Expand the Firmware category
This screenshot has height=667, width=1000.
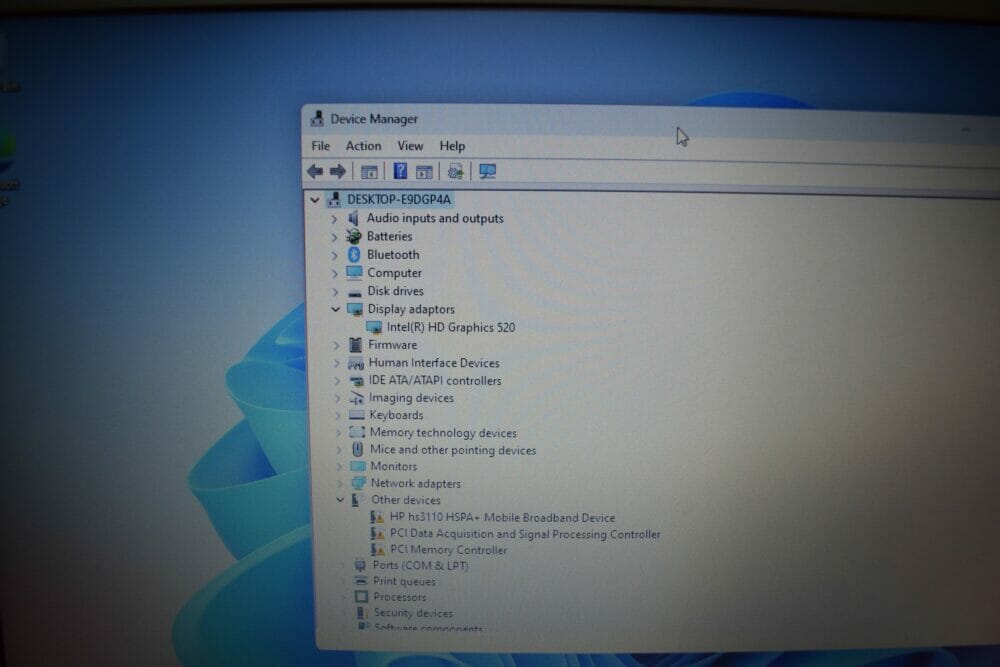click(336, 346)
